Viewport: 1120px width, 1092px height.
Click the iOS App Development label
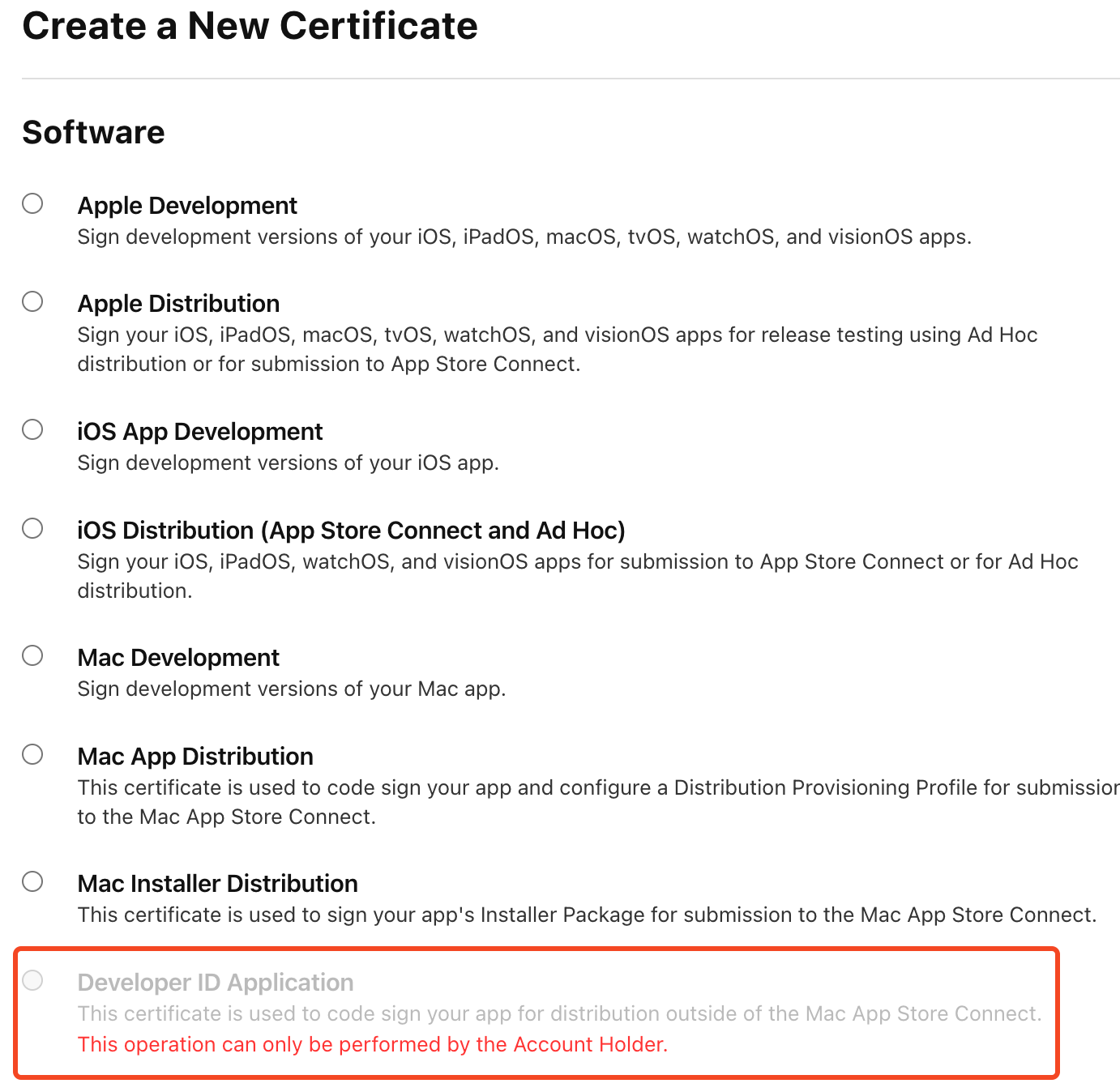point(200,432)
